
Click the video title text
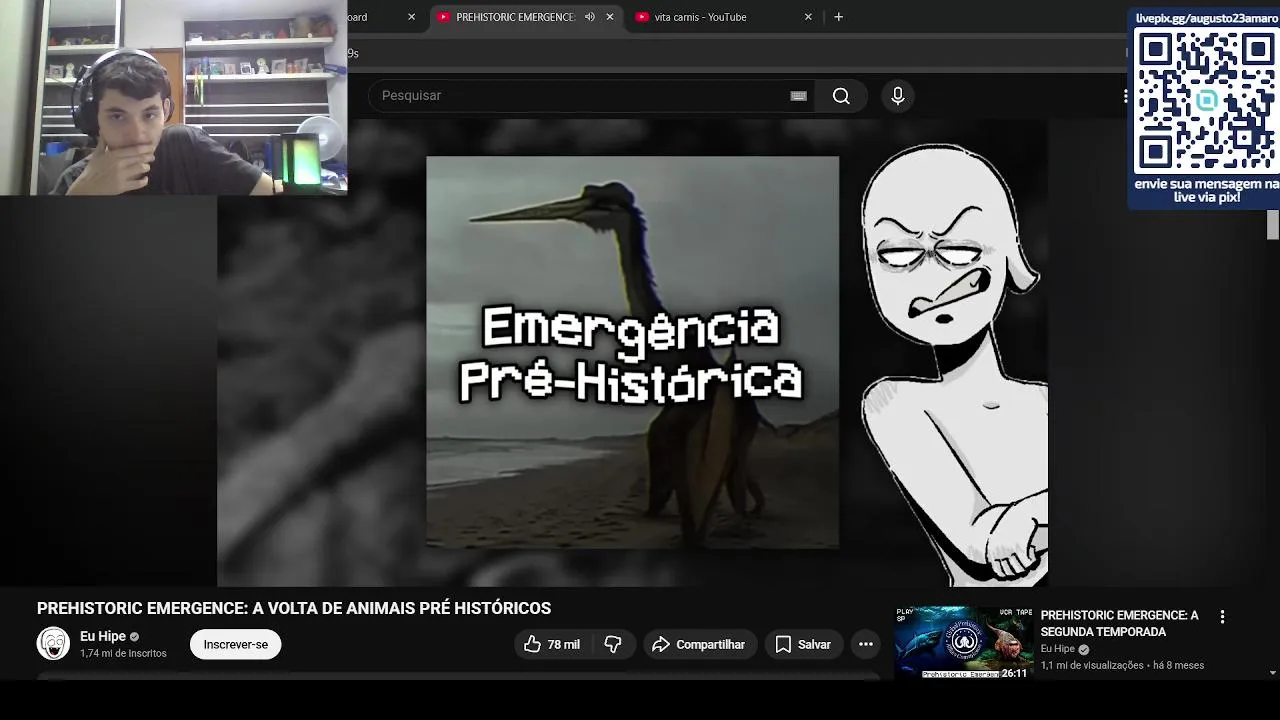294,608
